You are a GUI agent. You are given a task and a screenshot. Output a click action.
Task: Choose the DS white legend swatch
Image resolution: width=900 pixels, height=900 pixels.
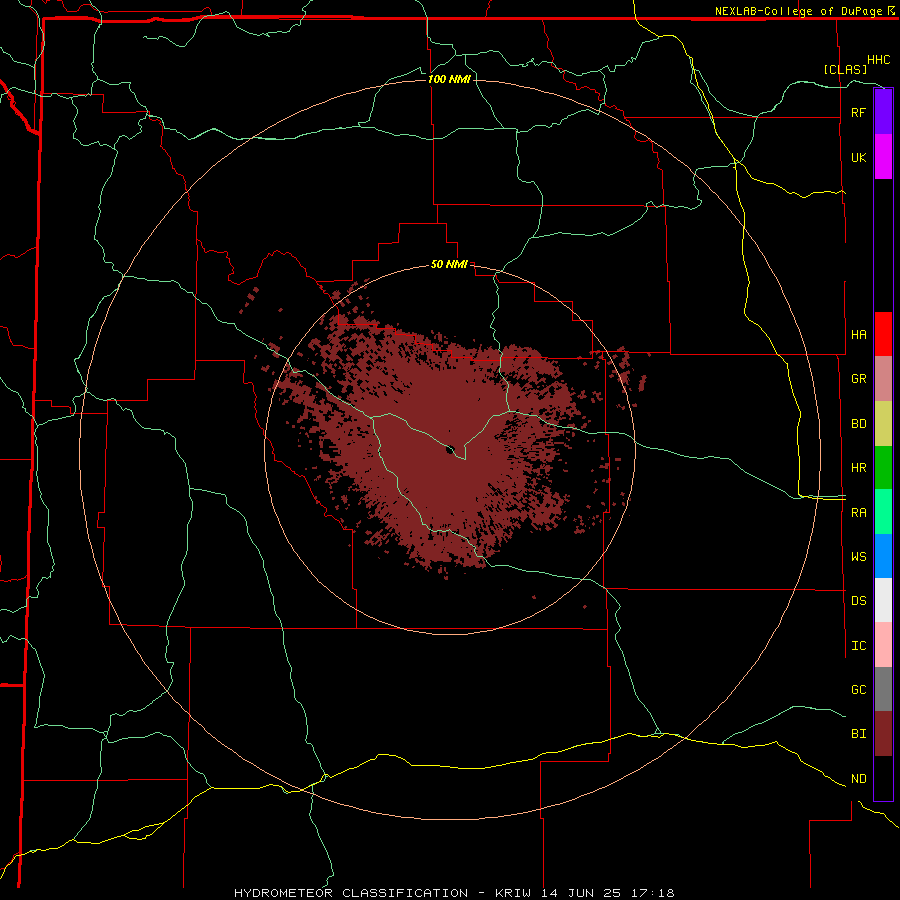click(x=883, y=600)
